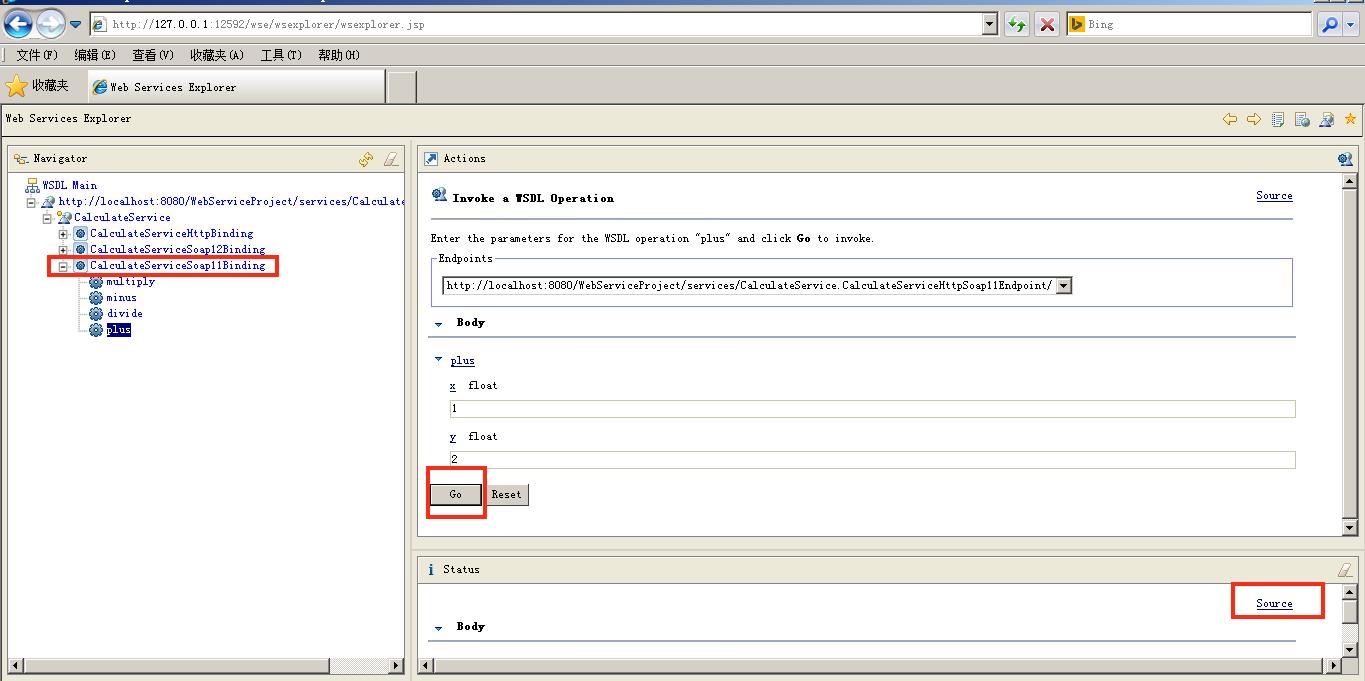Open the 收藏夹(A) menu in menu bar
This screenshot has width=1365, height=681.
point(216,55)
